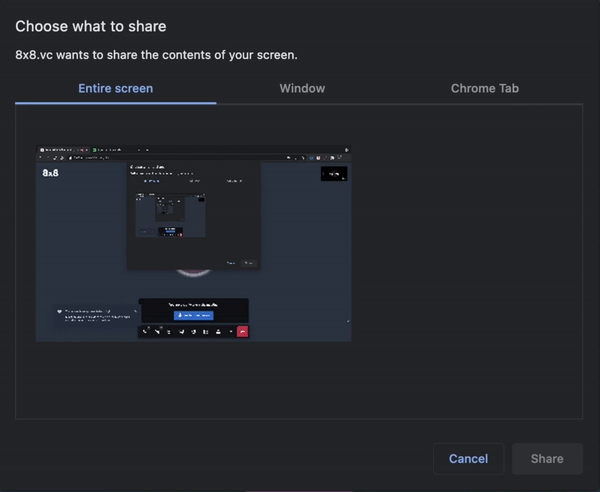Click the heart icon in the preview's notification
This screenshot has height=492, width=600.
pos(60,312)
